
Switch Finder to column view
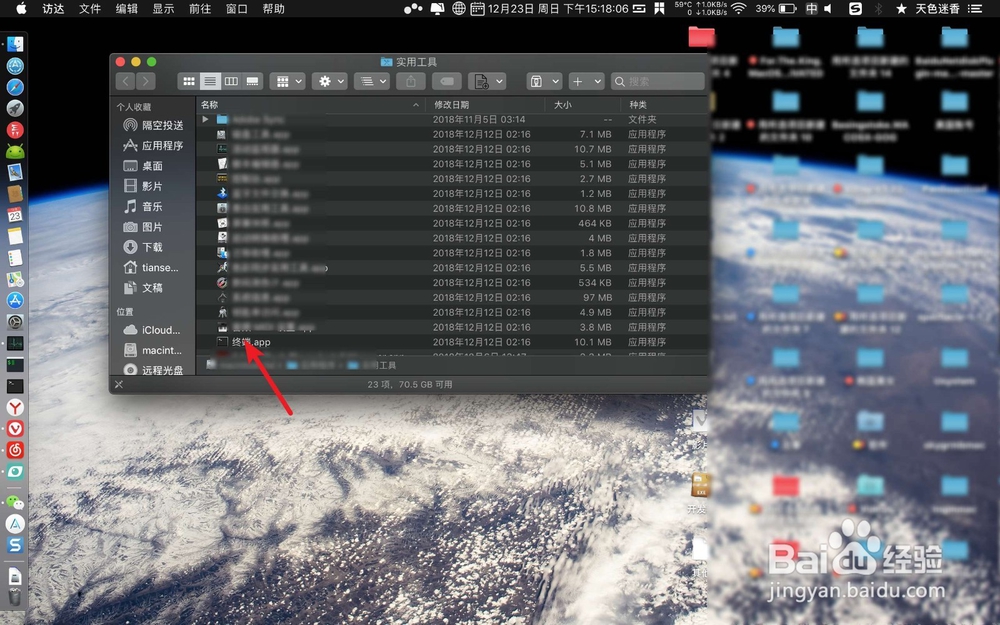click(231, 82)
